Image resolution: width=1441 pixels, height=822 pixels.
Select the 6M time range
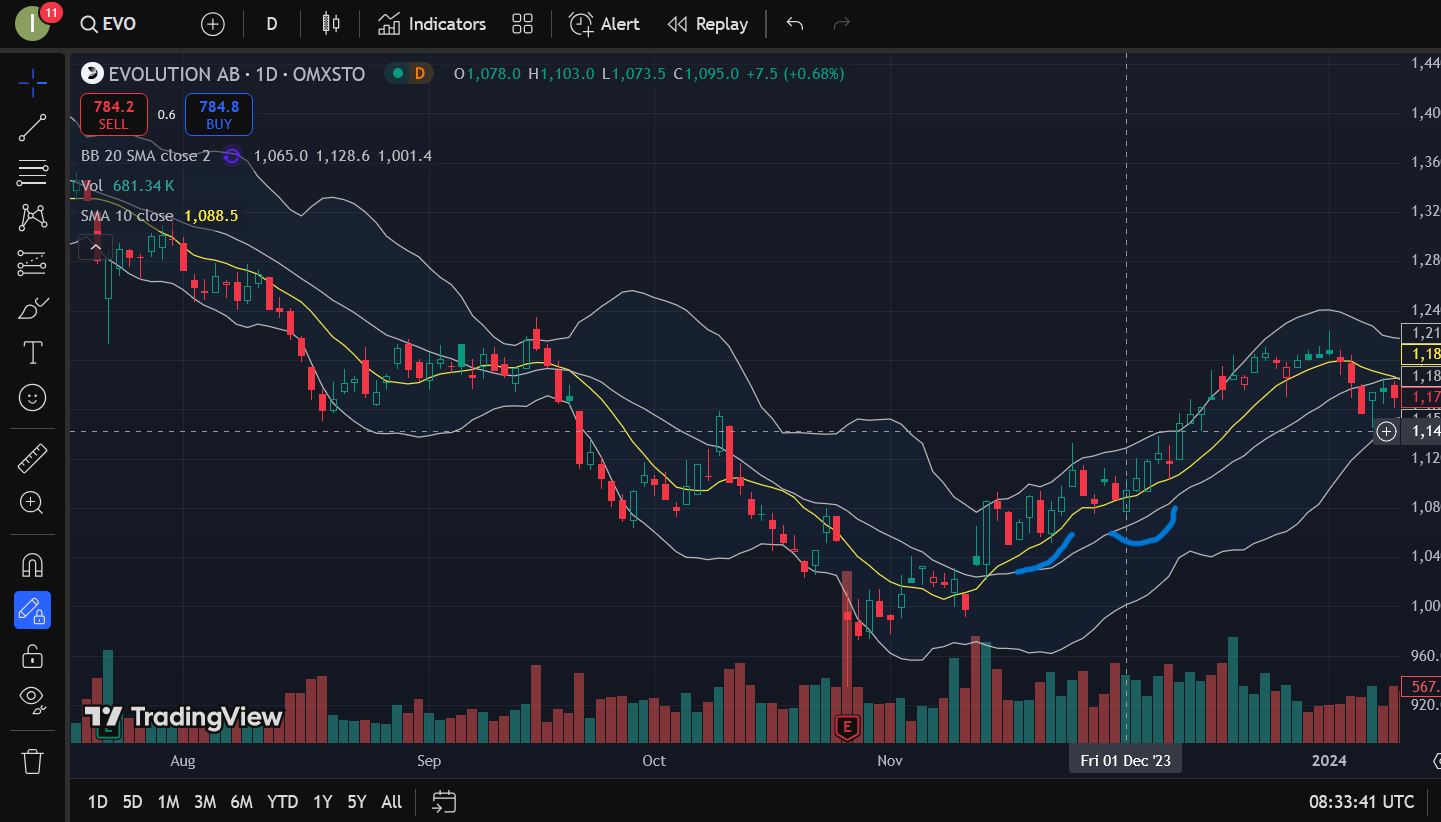click(x=241, y=802)
